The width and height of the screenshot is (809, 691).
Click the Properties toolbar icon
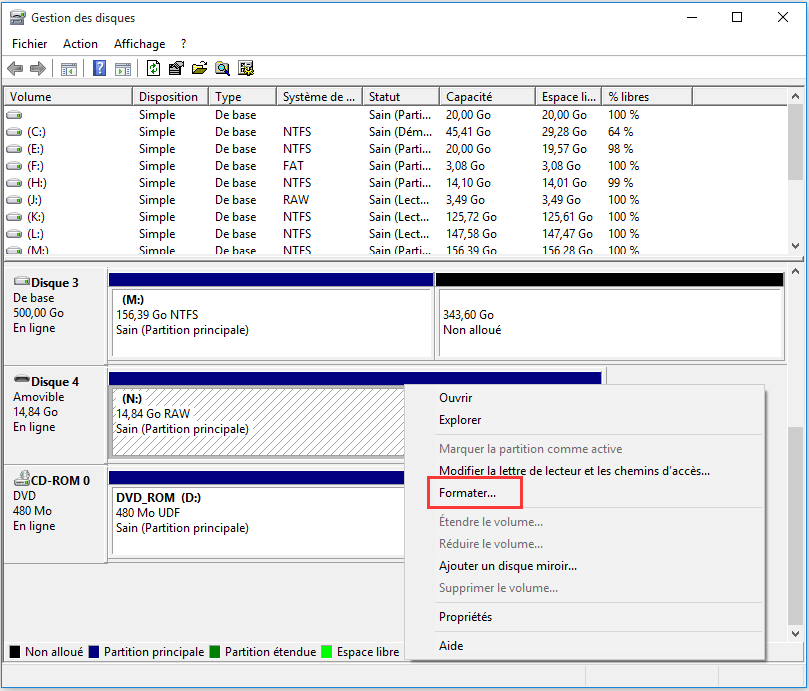[176, 68]
